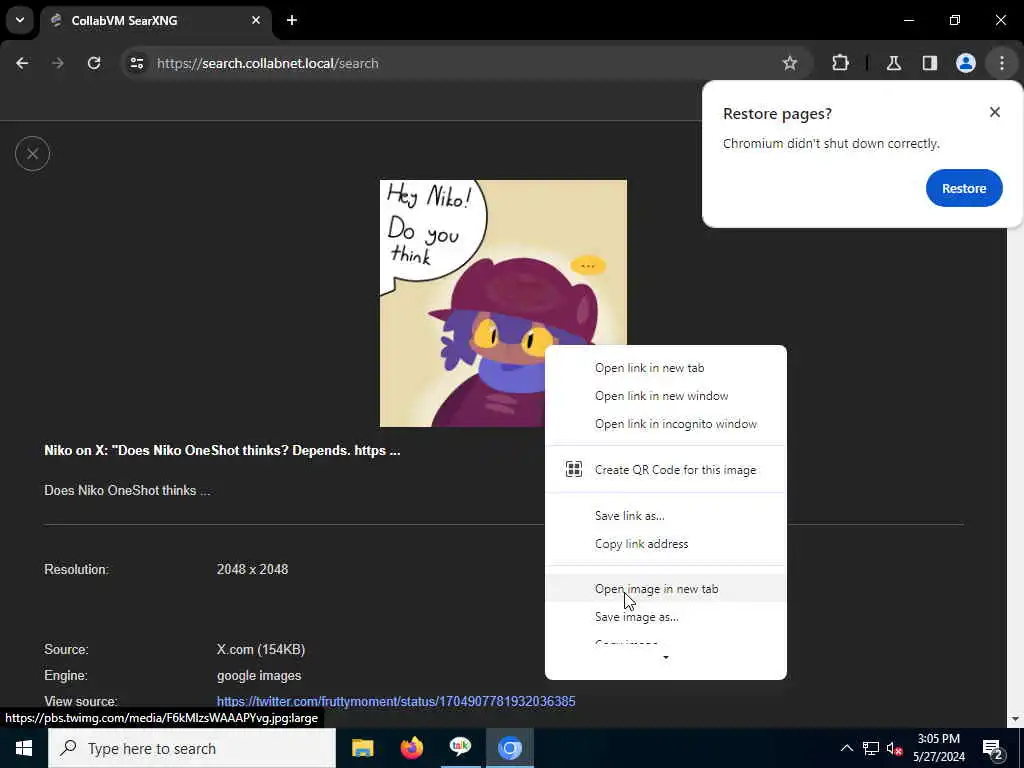Close the image detail view
The width and height of the screenshot is (1024, 768).
[x=32, y=153]
